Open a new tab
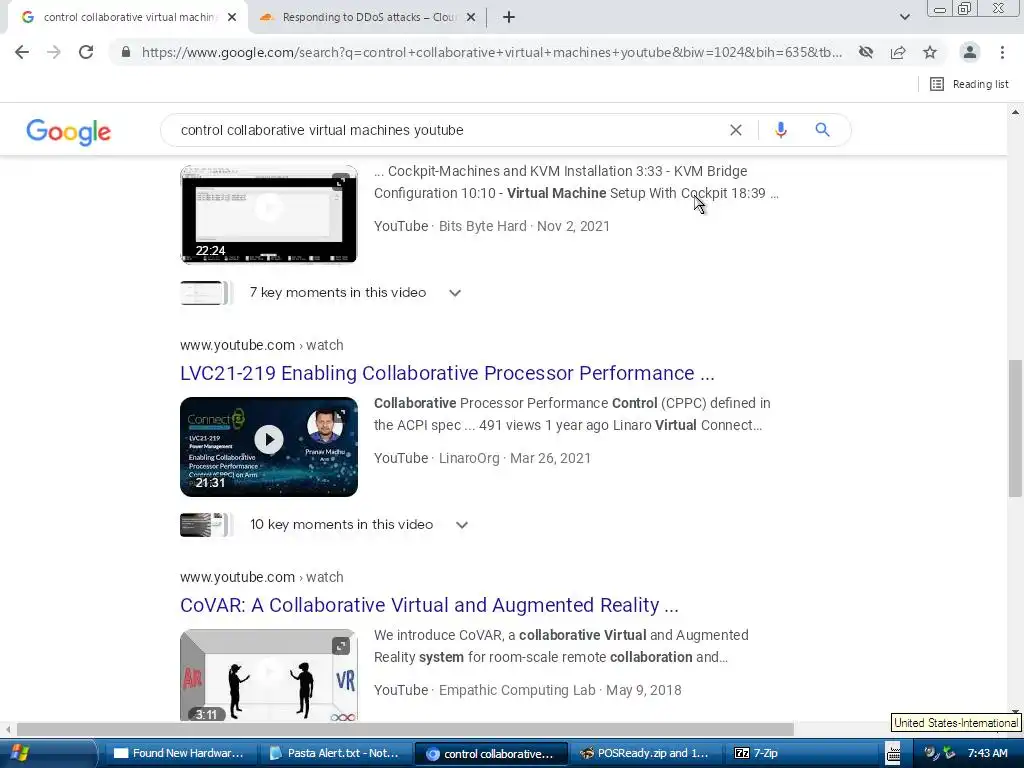Viewport: 1024px width, 768px height. [x=509, y=18]
